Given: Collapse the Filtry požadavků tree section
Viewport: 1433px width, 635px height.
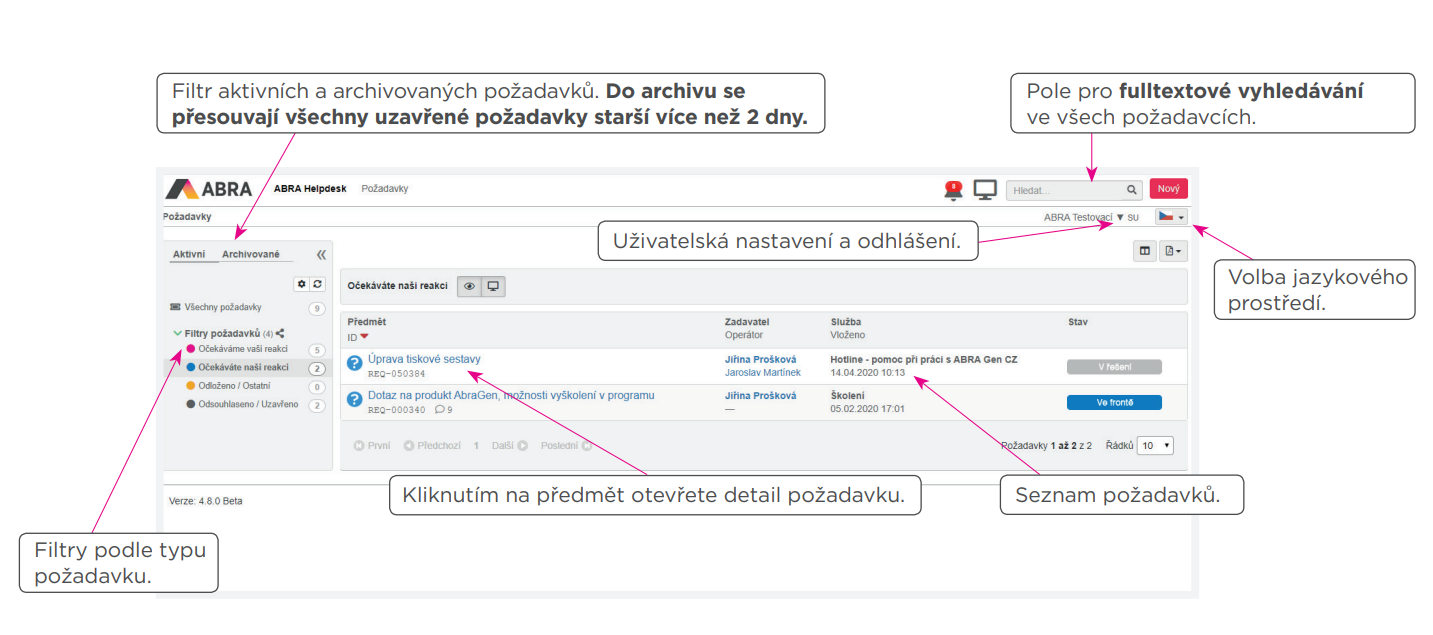Looking at the screenshot, I should 177,333.
